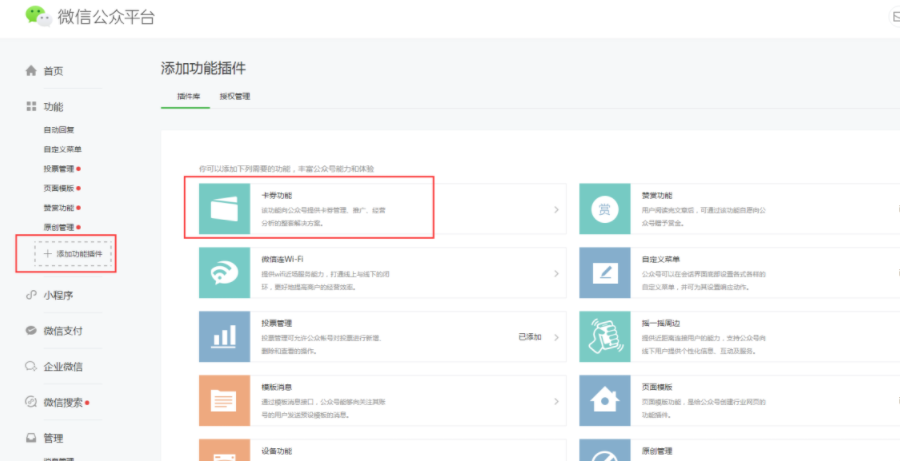Open the 首页 home icon in sidebar
The height and width of the screenshot is (461, 900).
[31, 71]
